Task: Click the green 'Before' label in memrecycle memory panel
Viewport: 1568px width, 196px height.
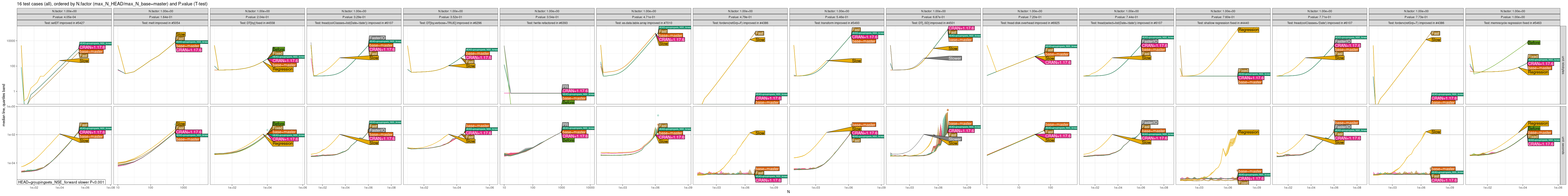Action: pos(1533,43)
